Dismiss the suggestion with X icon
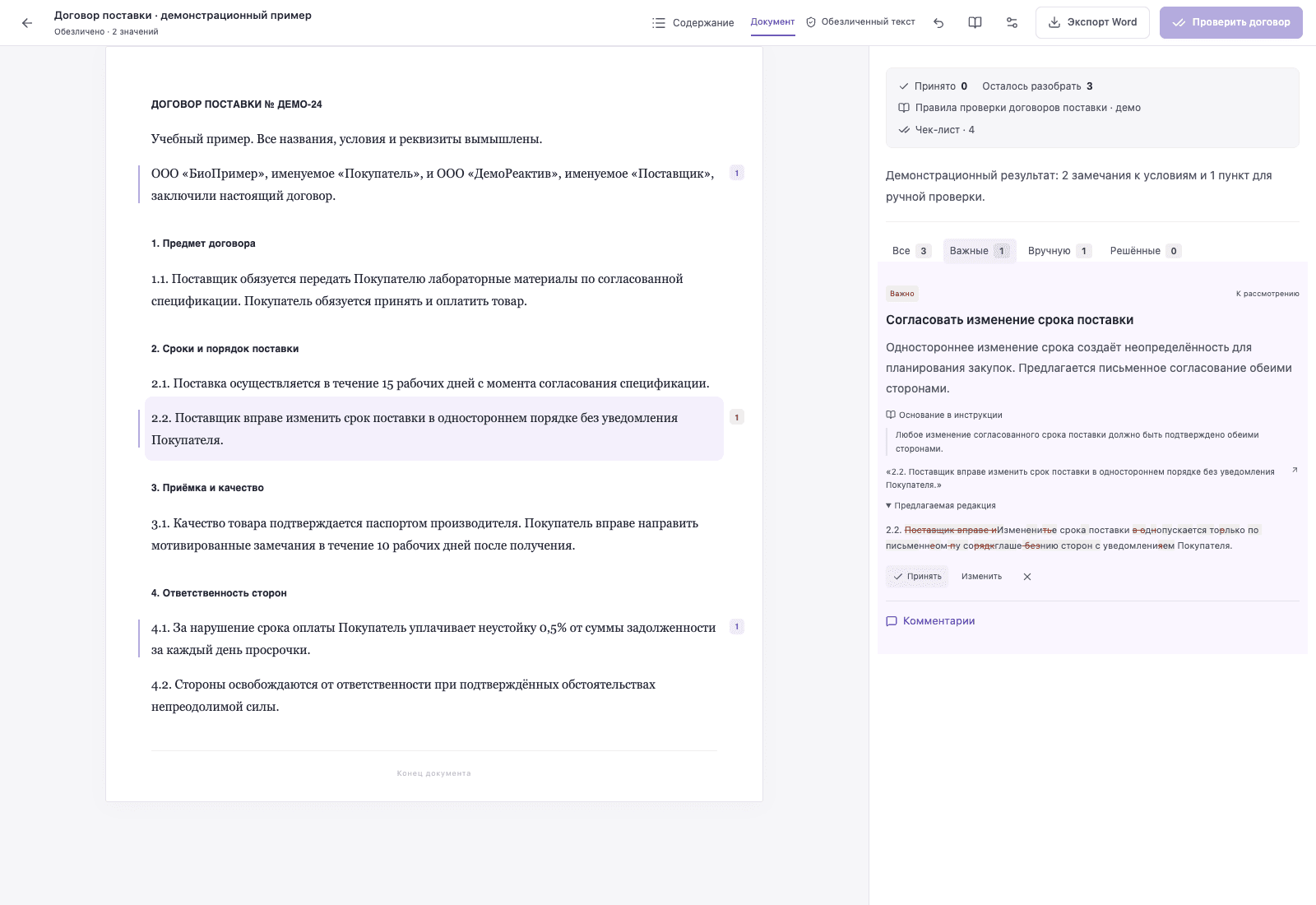The width and height of the screenshot is (1316, 905). pos(1027,577)
